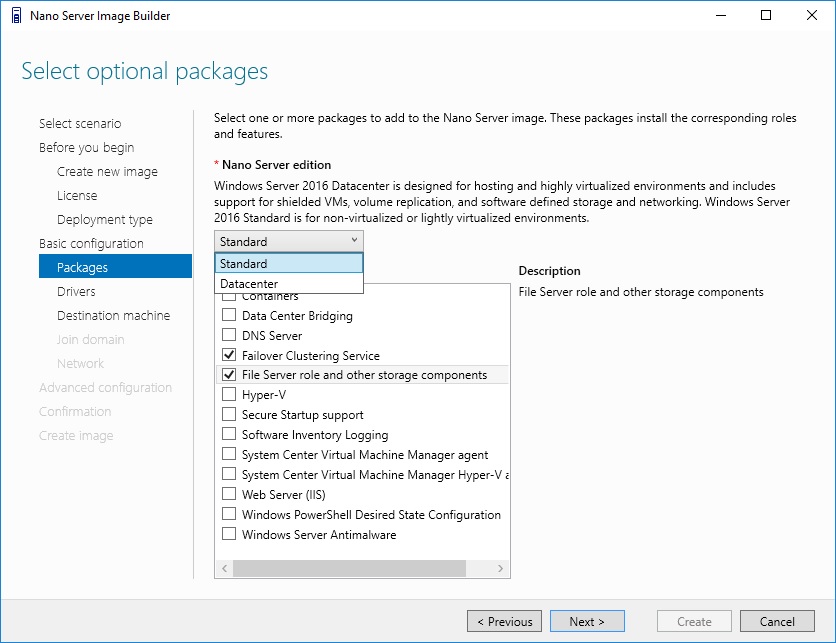Screen dimensions: 836x643
Task: Go to the Drivers step in sidebar
Action: [76, 292]
